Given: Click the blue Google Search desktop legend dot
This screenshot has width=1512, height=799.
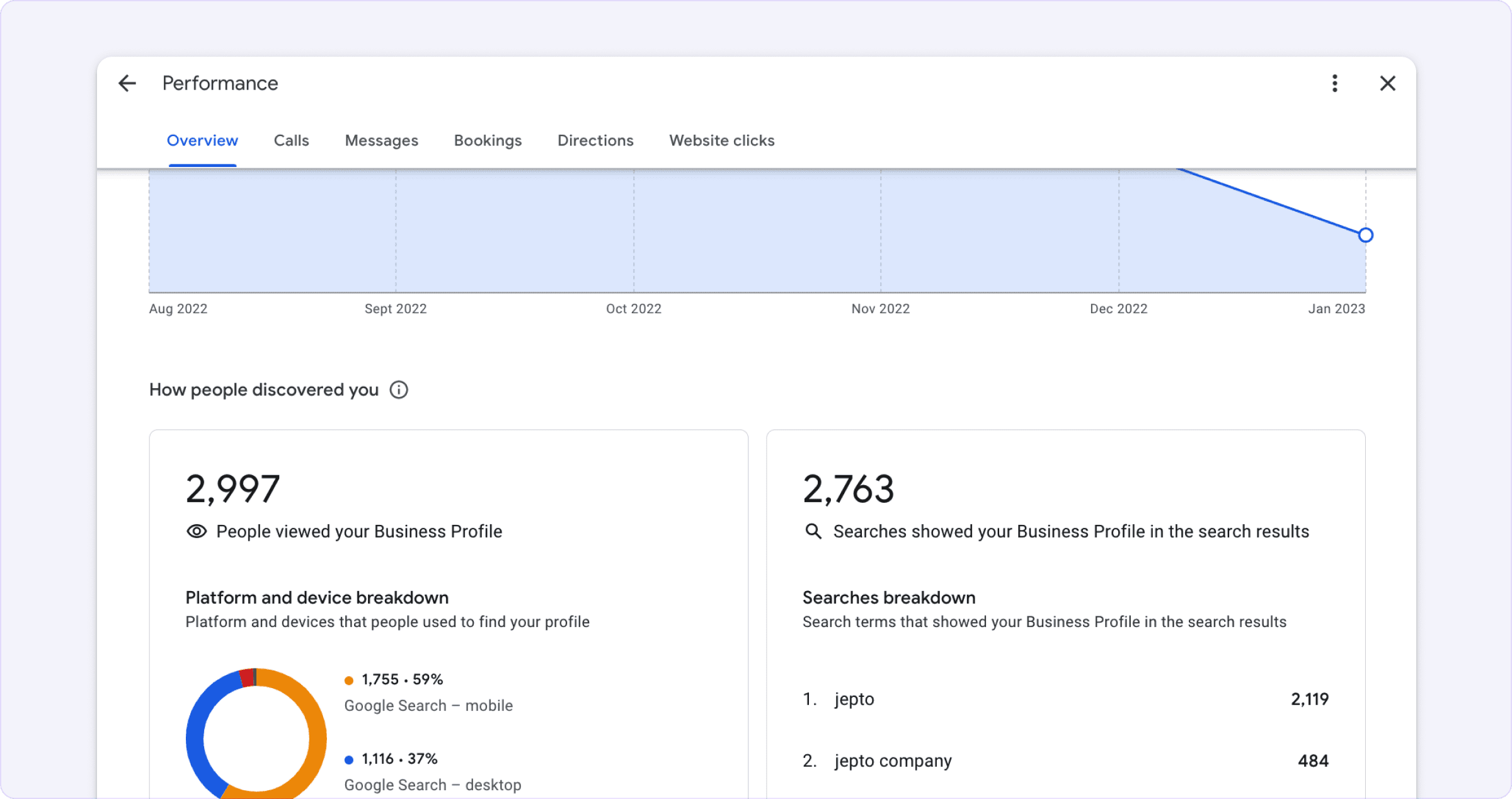Looking at the screenshot, I should 349,759.
